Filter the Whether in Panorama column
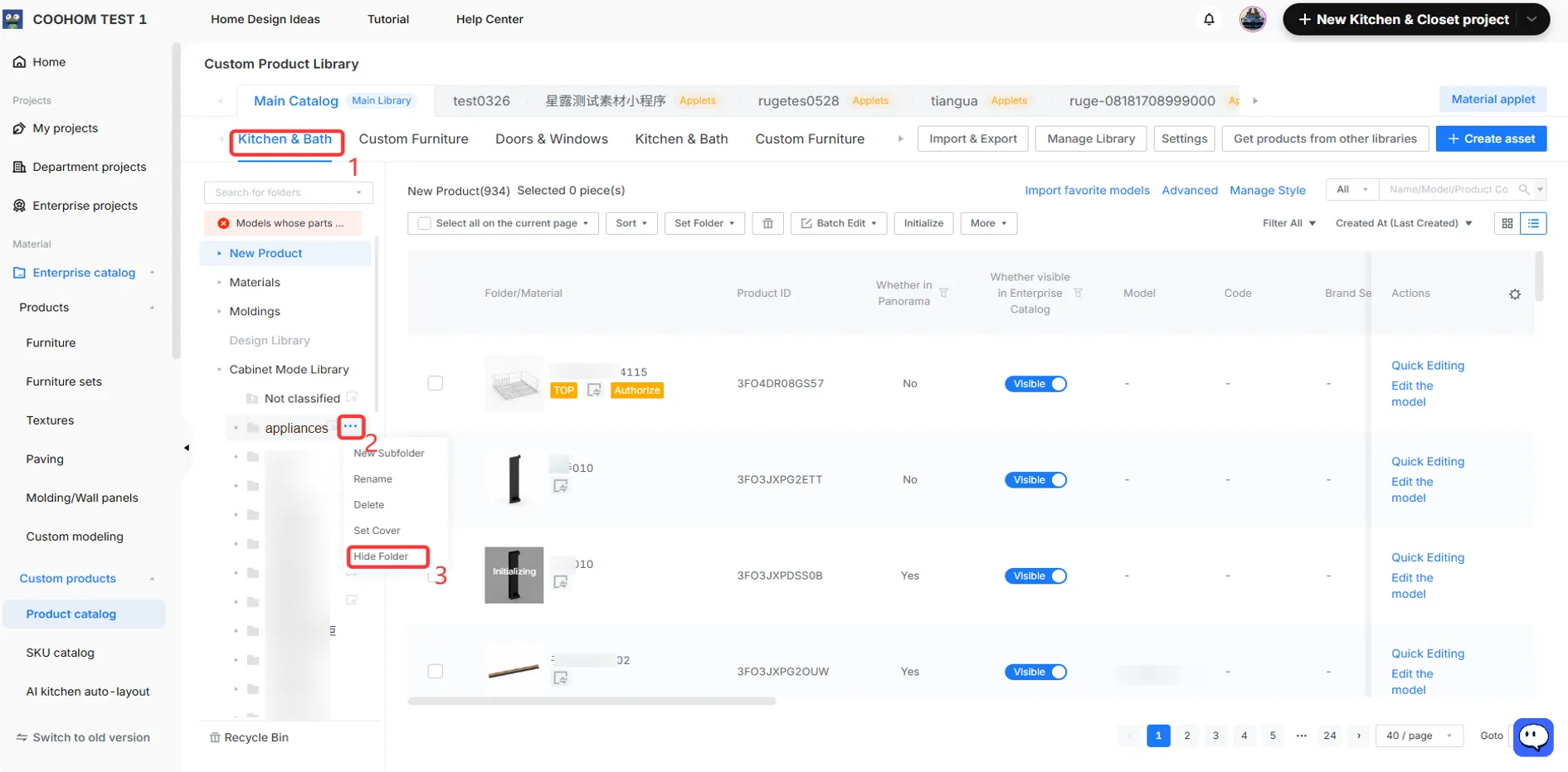The width and height of the screenshot is (1568, 772). click(x=943, y=293)
